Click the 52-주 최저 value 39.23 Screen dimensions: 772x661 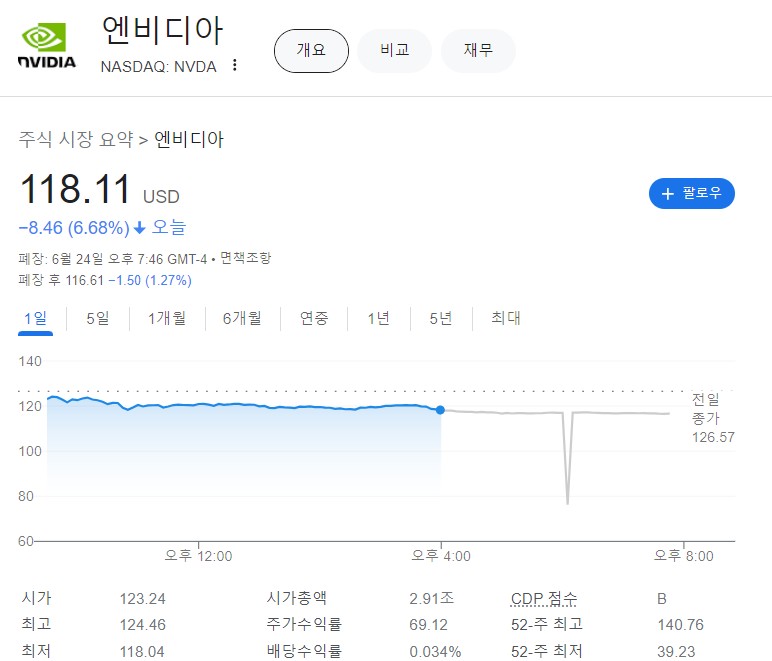pyautogui.click(x=676, y=652)
